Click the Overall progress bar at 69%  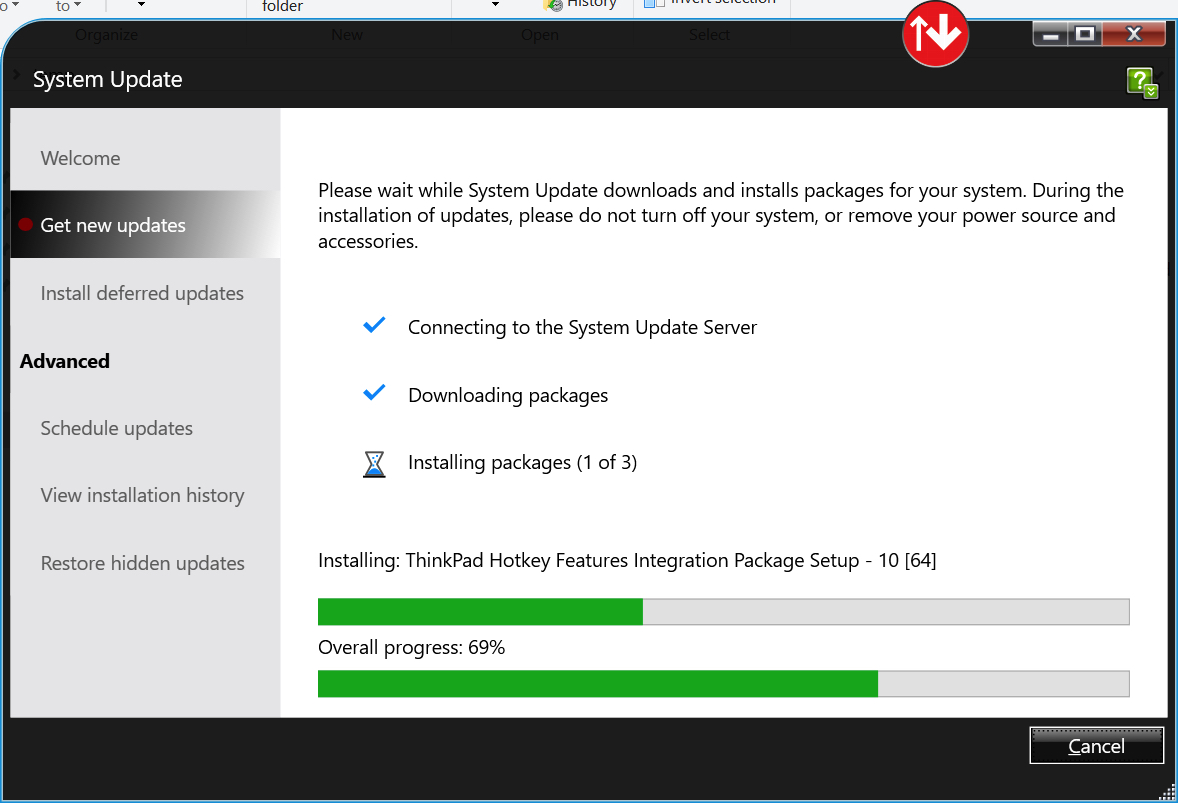pyautogui.click(x=723, y=684)
